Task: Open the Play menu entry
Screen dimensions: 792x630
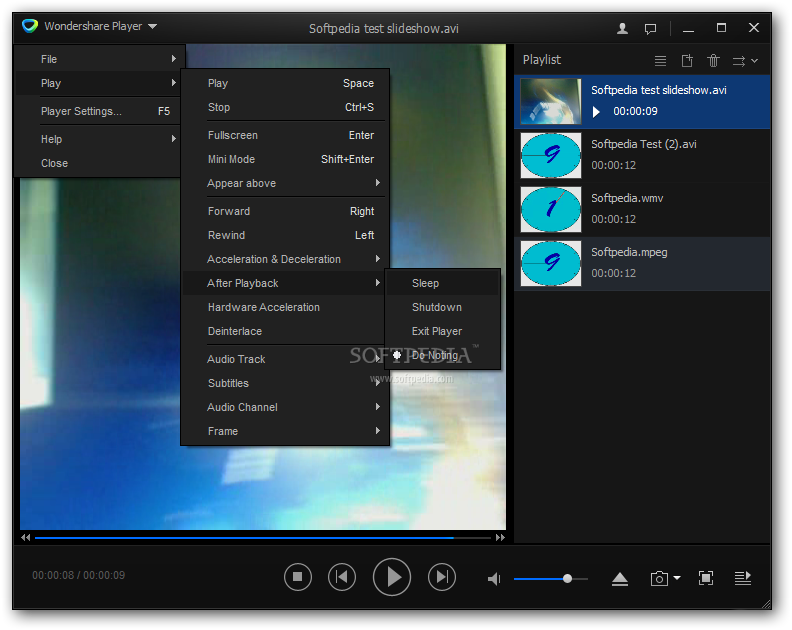Action: [98, 83]
